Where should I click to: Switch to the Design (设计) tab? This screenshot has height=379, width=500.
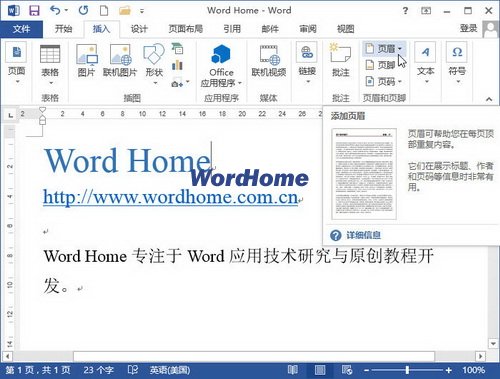[x=139, y=29]
